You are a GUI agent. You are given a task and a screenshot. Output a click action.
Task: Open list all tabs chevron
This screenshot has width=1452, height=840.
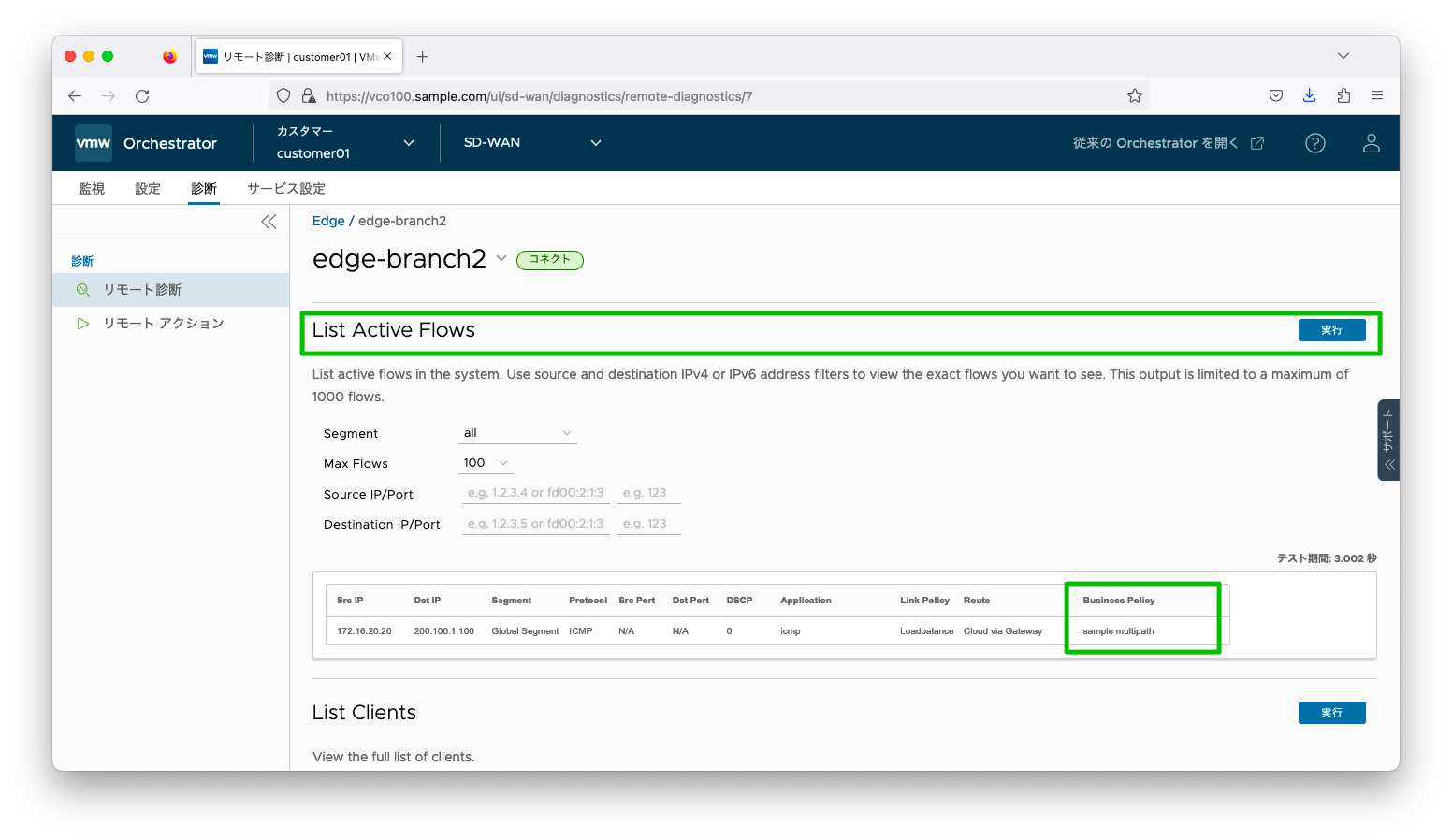[x=1343, y=56]
